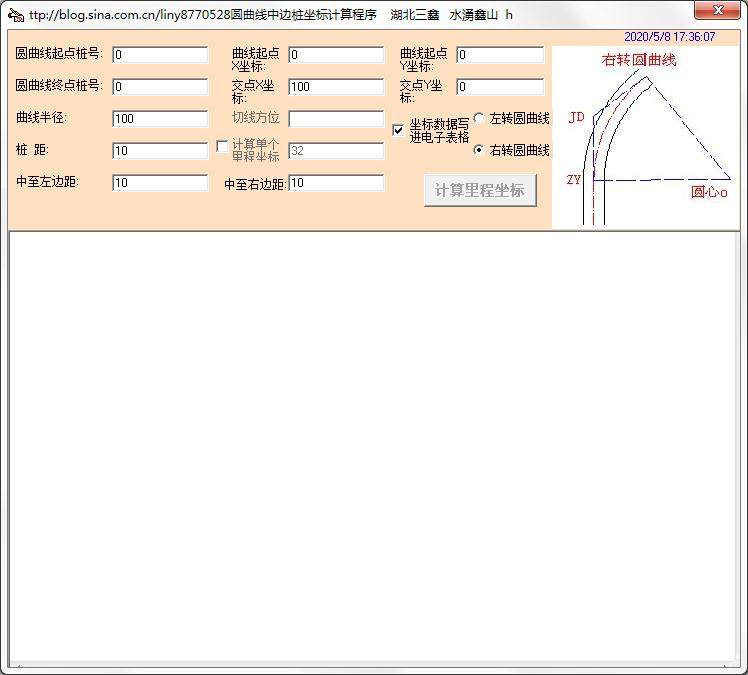Click the 右转圆曲线 curve diagram image
Image resolution: width=748 pixels, height=675 pixels.
point(646,137)
